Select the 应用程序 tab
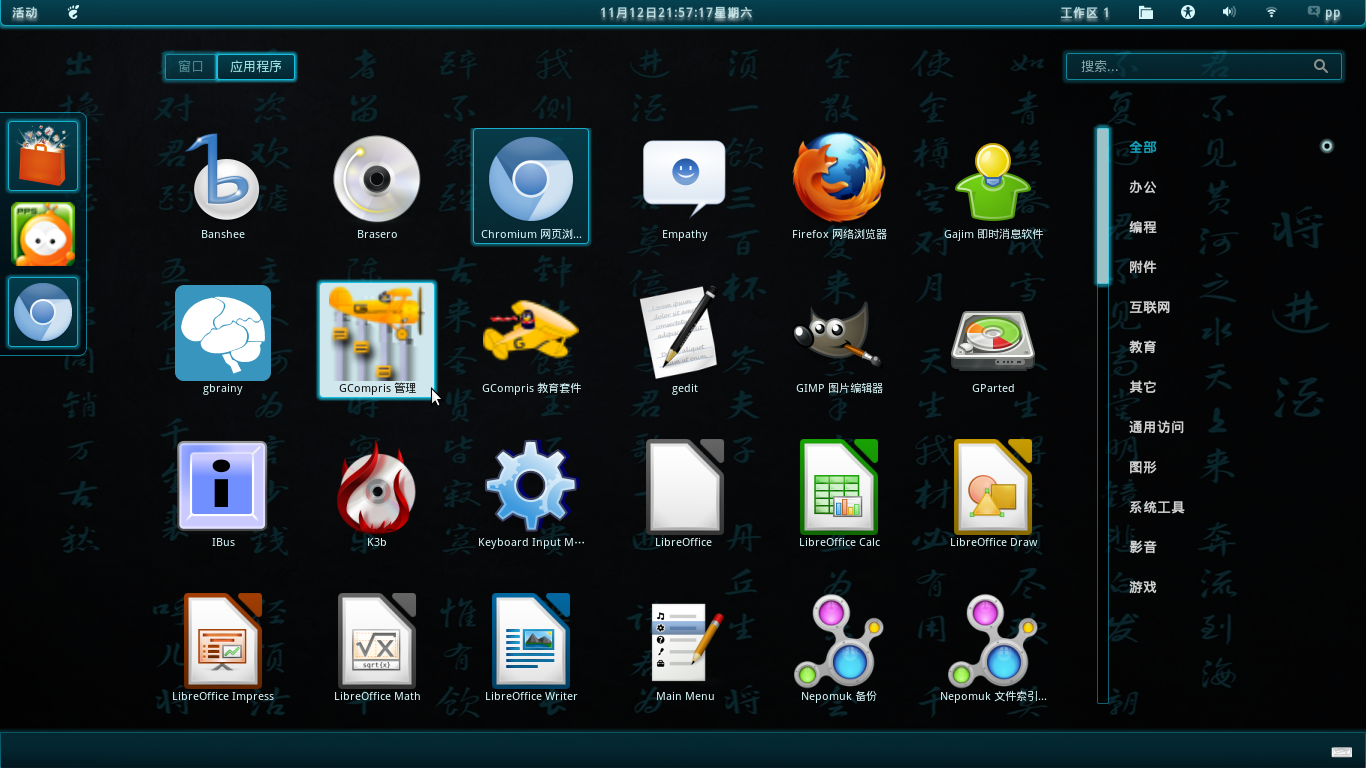1366x768 pixels. (256, 67)
